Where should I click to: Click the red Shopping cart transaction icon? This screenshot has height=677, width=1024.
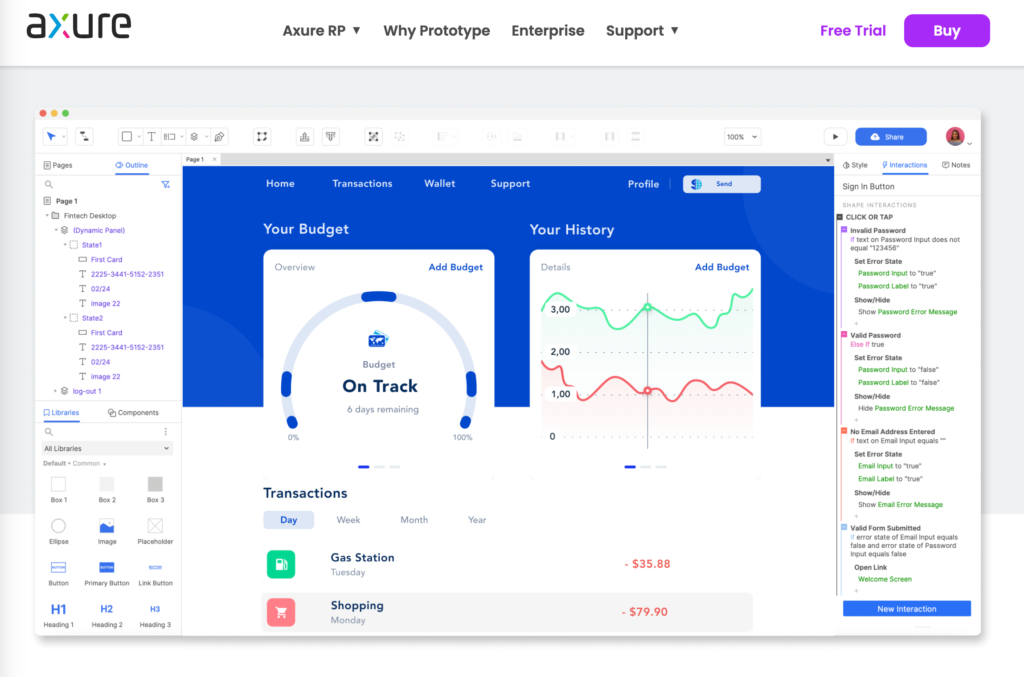click(x=281, y=612)
